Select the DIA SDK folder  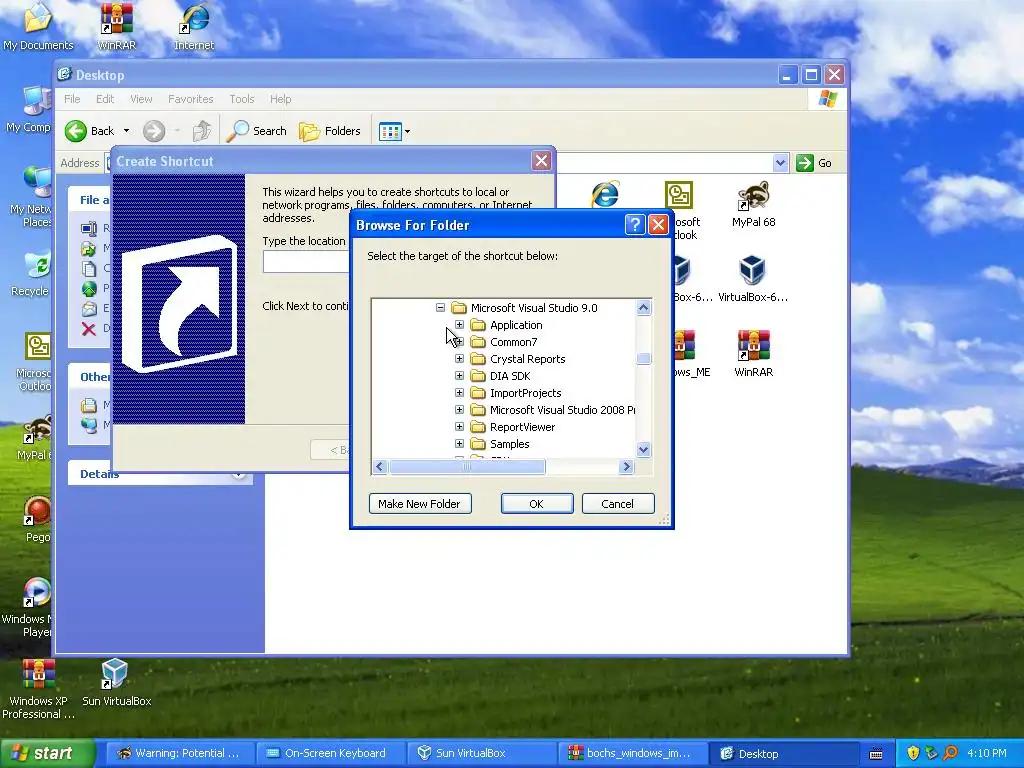tap(510, 376)
